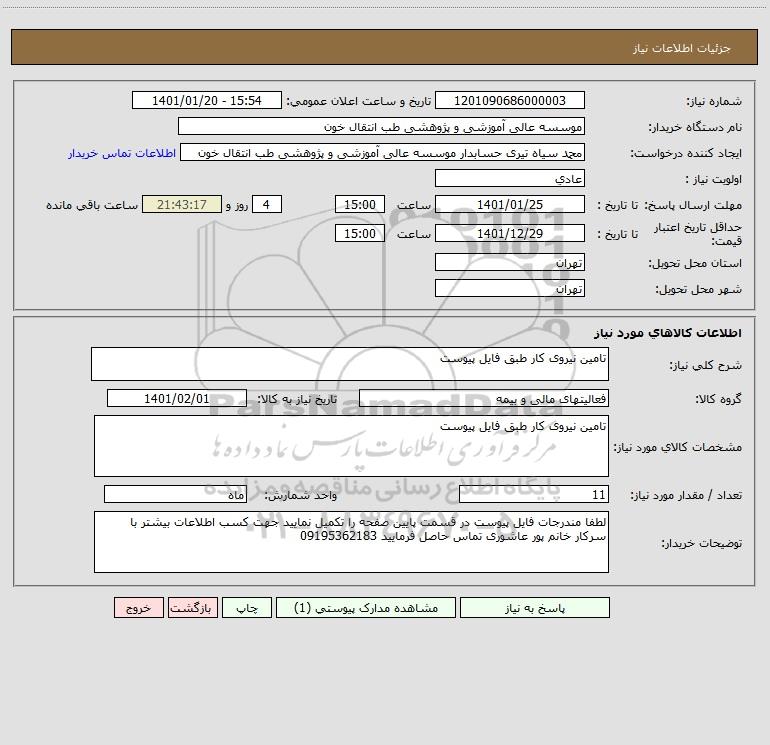Click the اولویت نیاز field عادی
This screenshot has height=745, width=770.
[510, 178]
